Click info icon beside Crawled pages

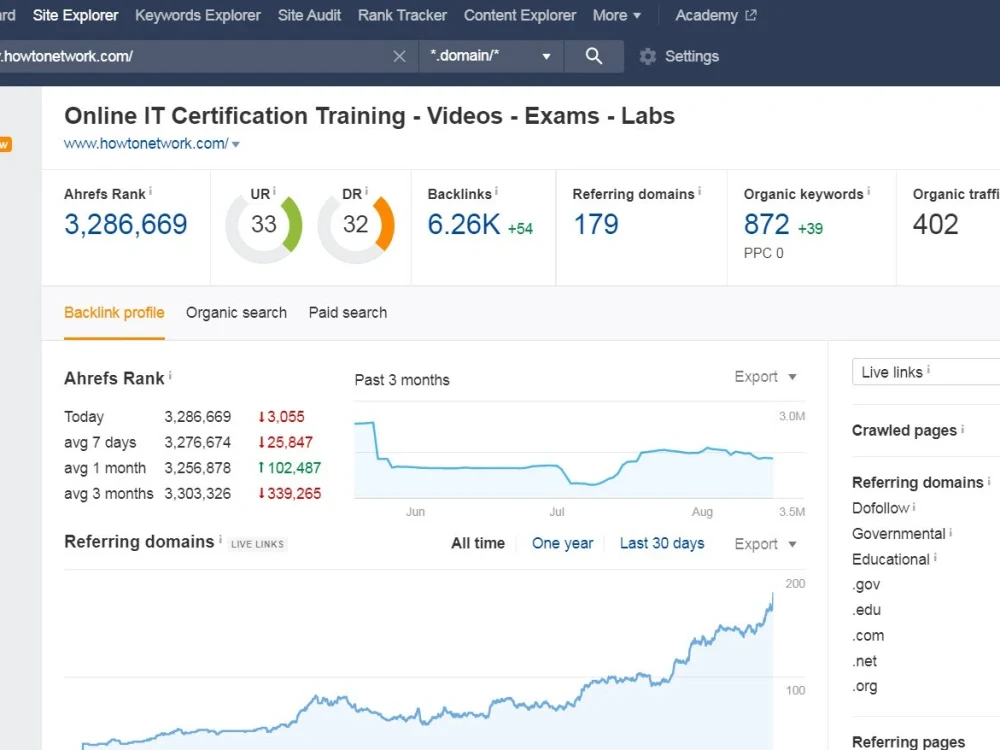(962, 429)
